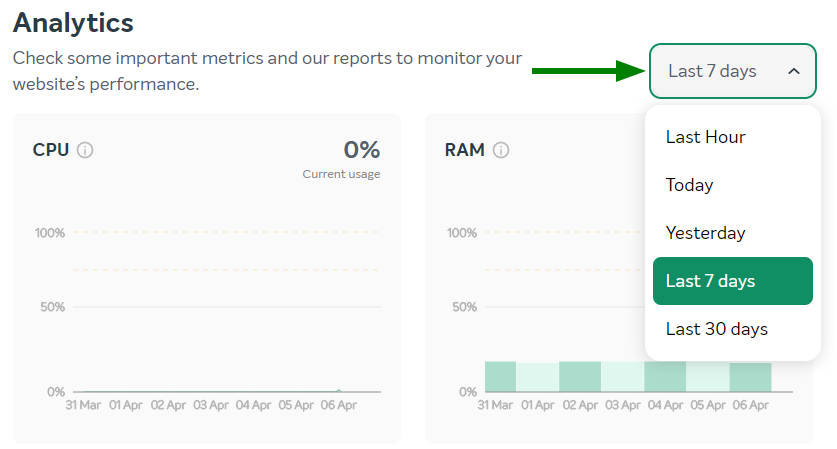Click the Analytics page heading
Screen dimensions: 837x449
[x=73, y=22]
